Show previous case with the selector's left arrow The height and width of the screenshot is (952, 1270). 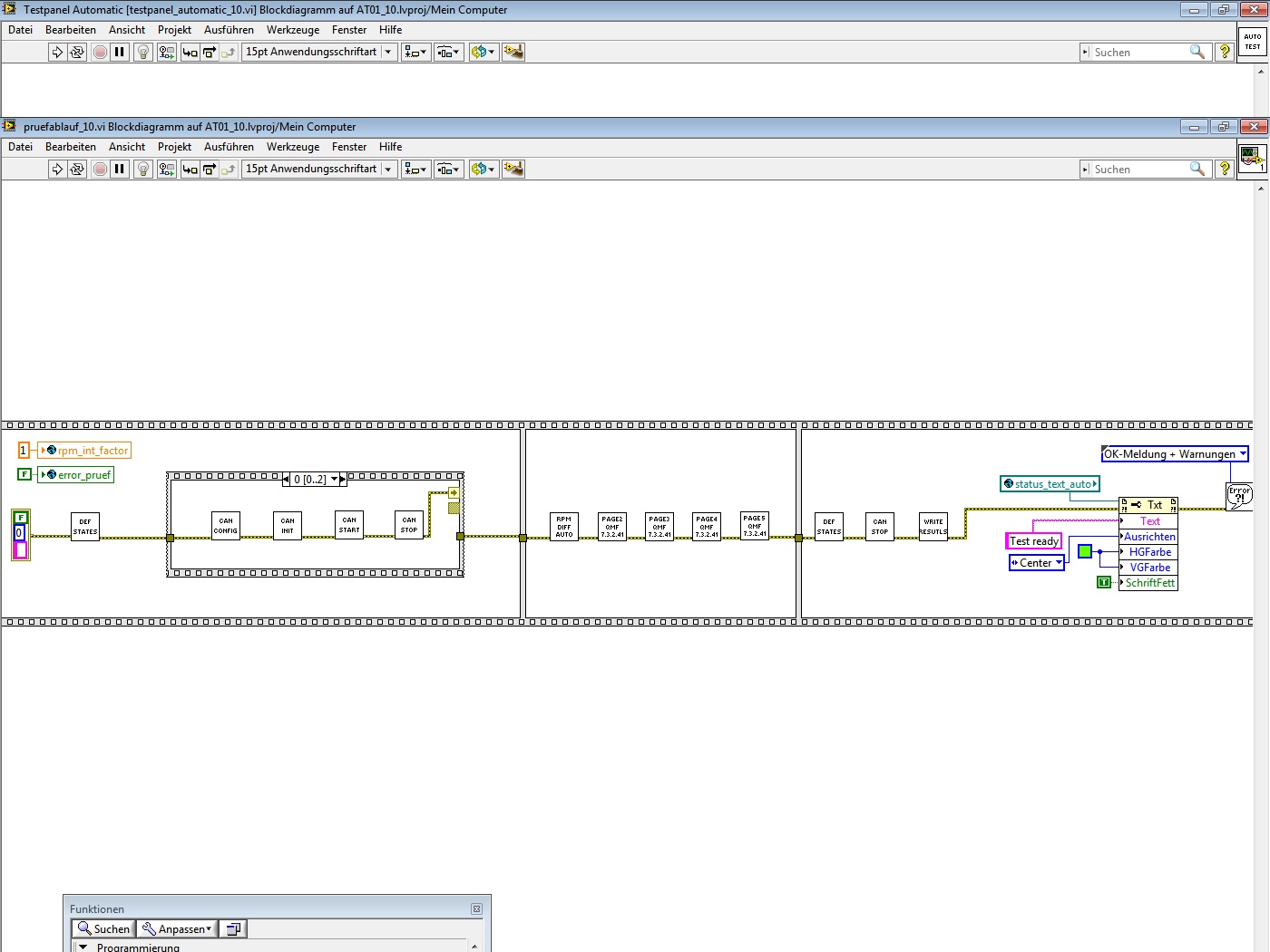pyautogui.click(x=287, y=480)
